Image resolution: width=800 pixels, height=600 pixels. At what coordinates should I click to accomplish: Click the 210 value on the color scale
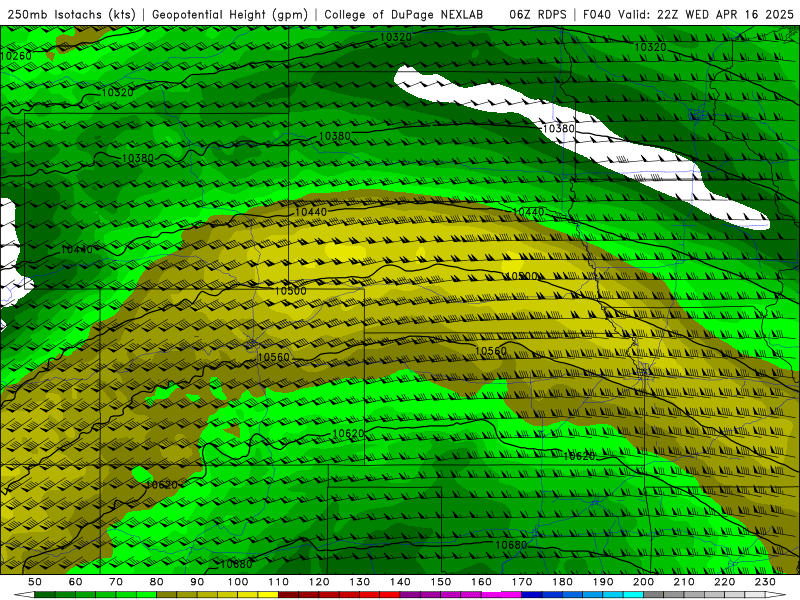tap(684, 582)
